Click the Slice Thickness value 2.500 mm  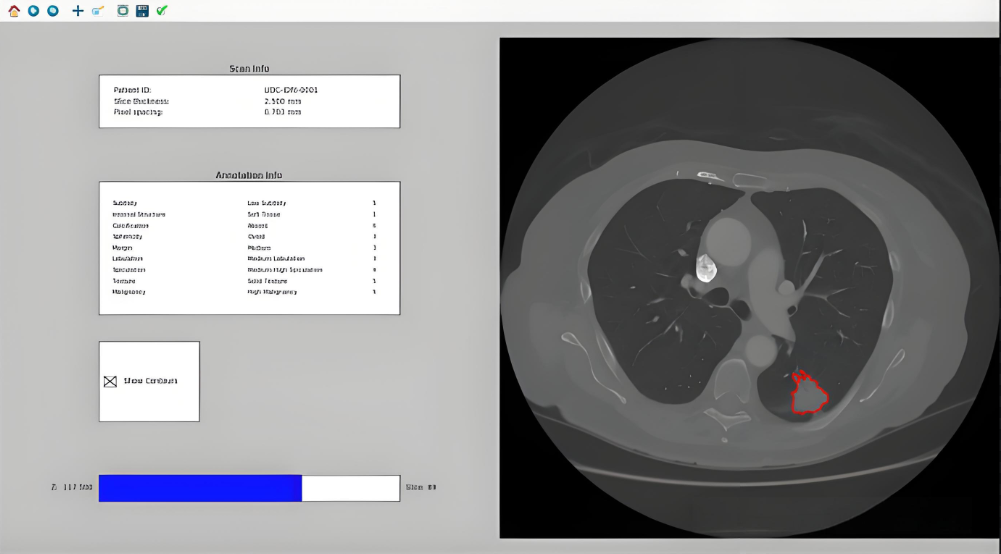tap(283, 101)
